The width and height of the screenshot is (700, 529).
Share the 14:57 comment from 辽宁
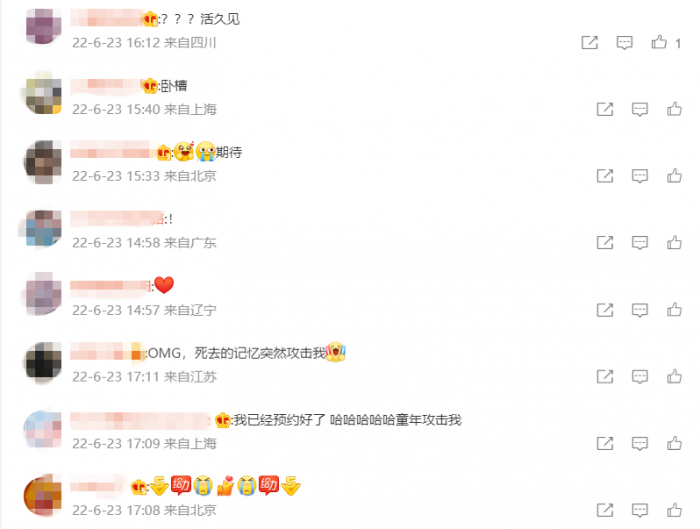605,310
